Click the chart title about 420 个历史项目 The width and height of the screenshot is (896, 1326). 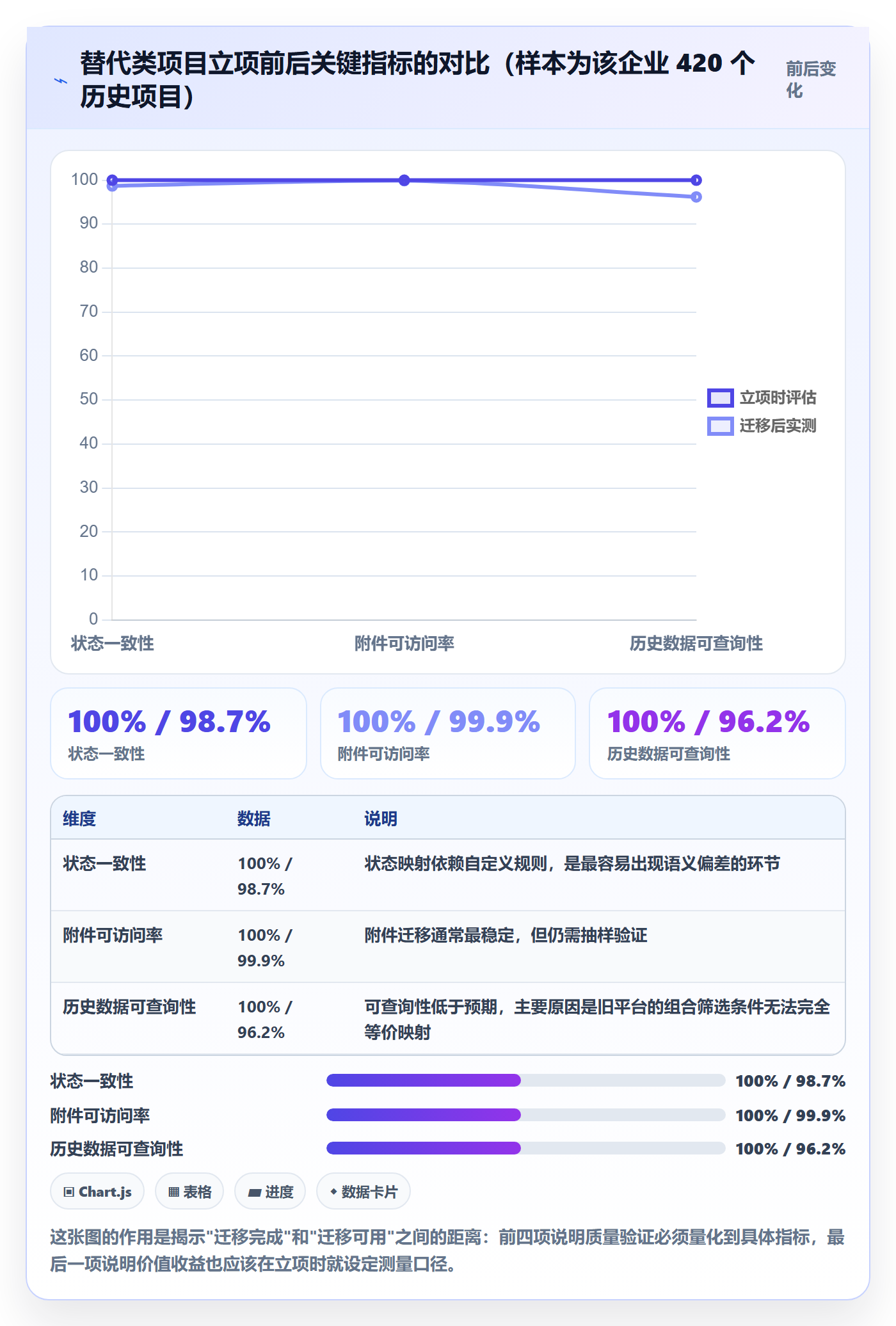click(x=417, y=80)
